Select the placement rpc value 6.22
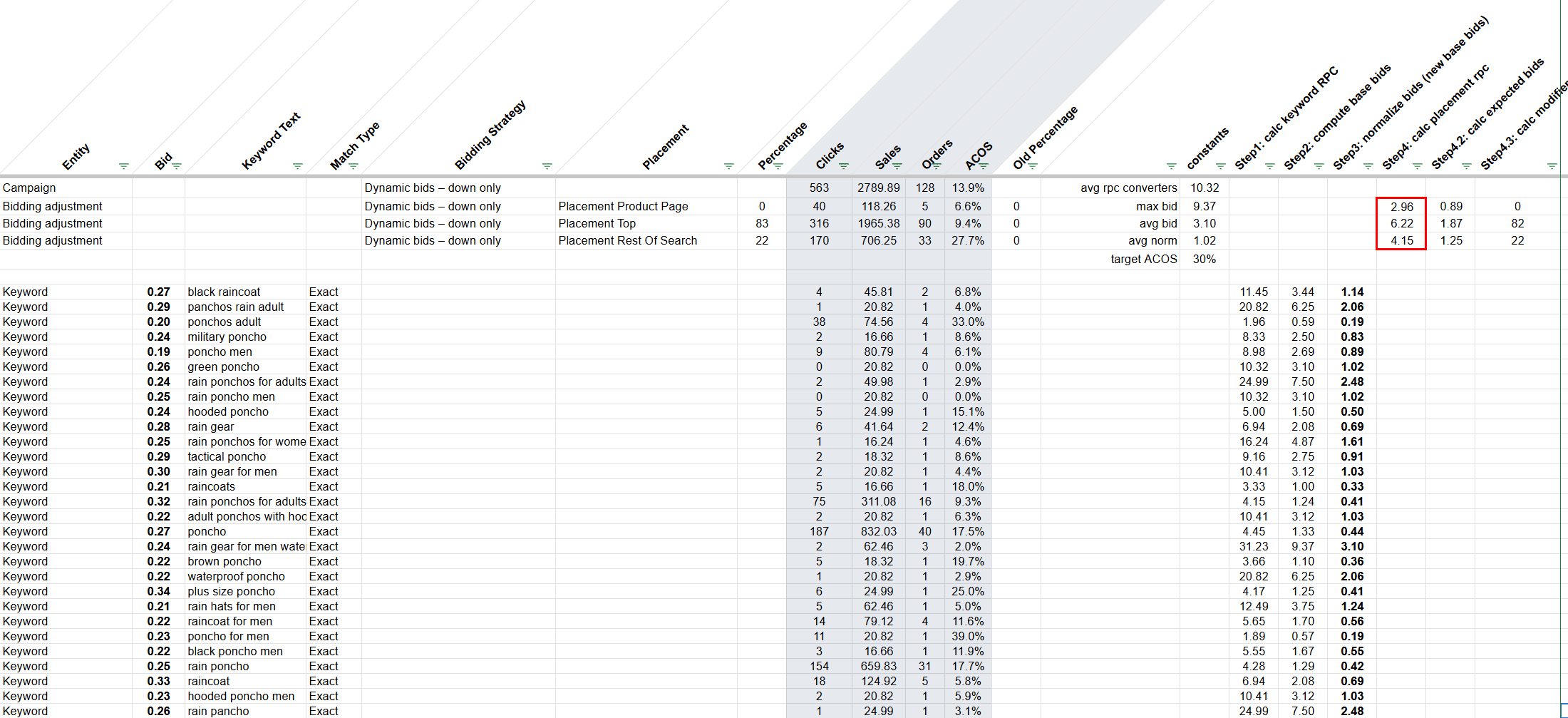 [1401, 223]
